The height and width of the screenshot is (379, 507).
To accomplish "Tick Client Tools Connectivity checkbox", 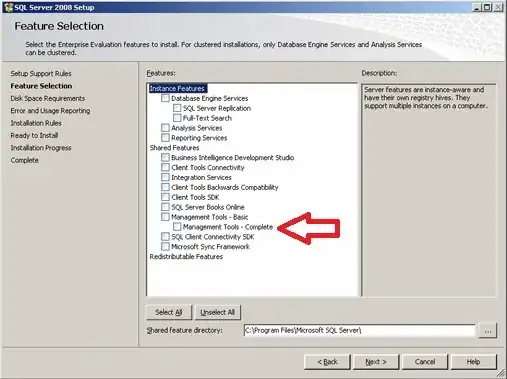I will tap(165, 167).
